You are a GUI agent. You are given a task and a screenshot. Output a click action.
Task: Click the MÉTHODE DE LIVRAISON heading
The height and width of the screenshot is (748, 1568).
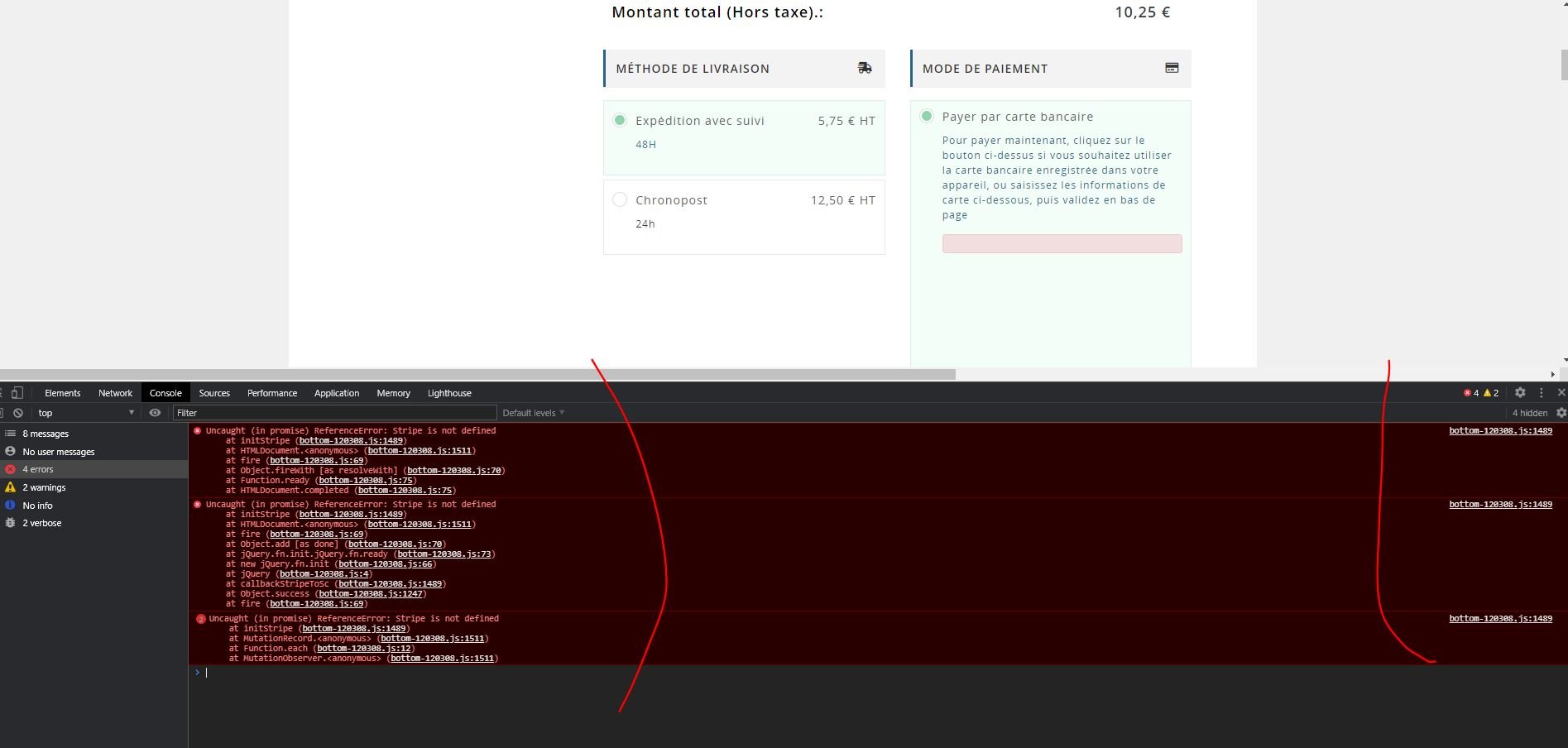693,69
